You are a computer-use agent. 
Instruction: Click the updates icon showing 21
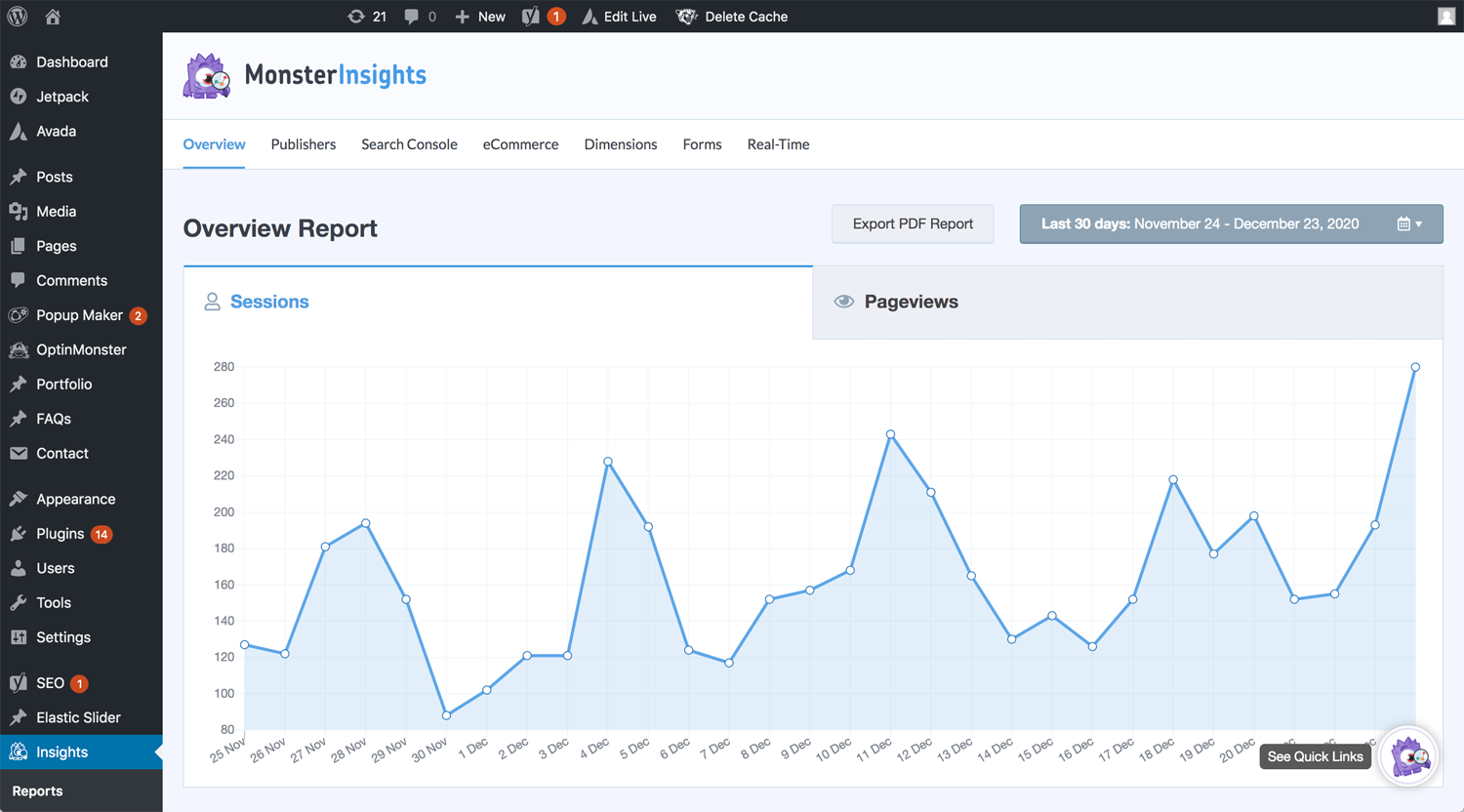tap(356, 17)
